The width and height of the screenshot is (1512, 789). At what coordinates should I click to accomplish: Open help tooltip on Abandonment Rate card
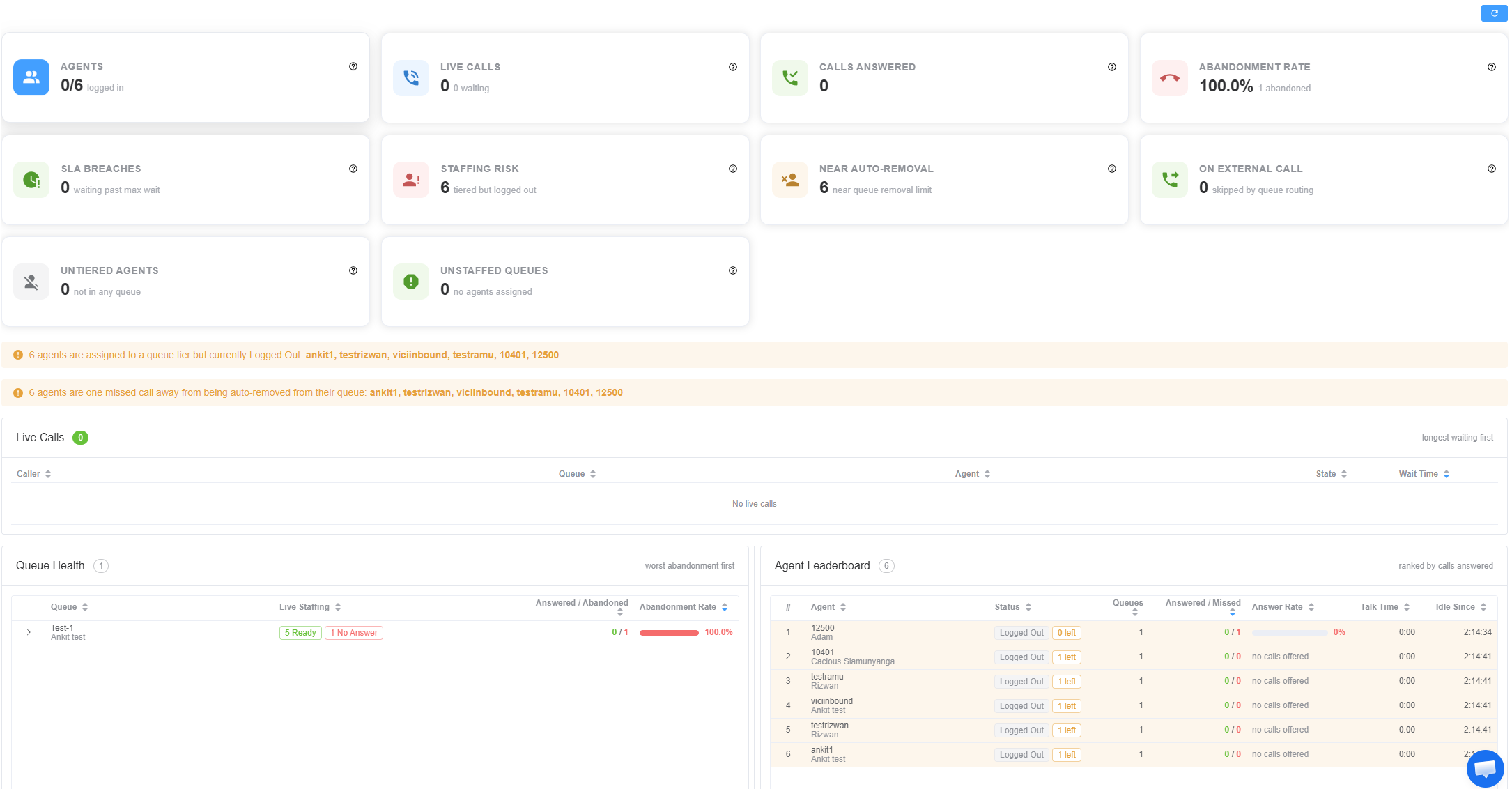pyautogui.click(x=1492, y=67)
